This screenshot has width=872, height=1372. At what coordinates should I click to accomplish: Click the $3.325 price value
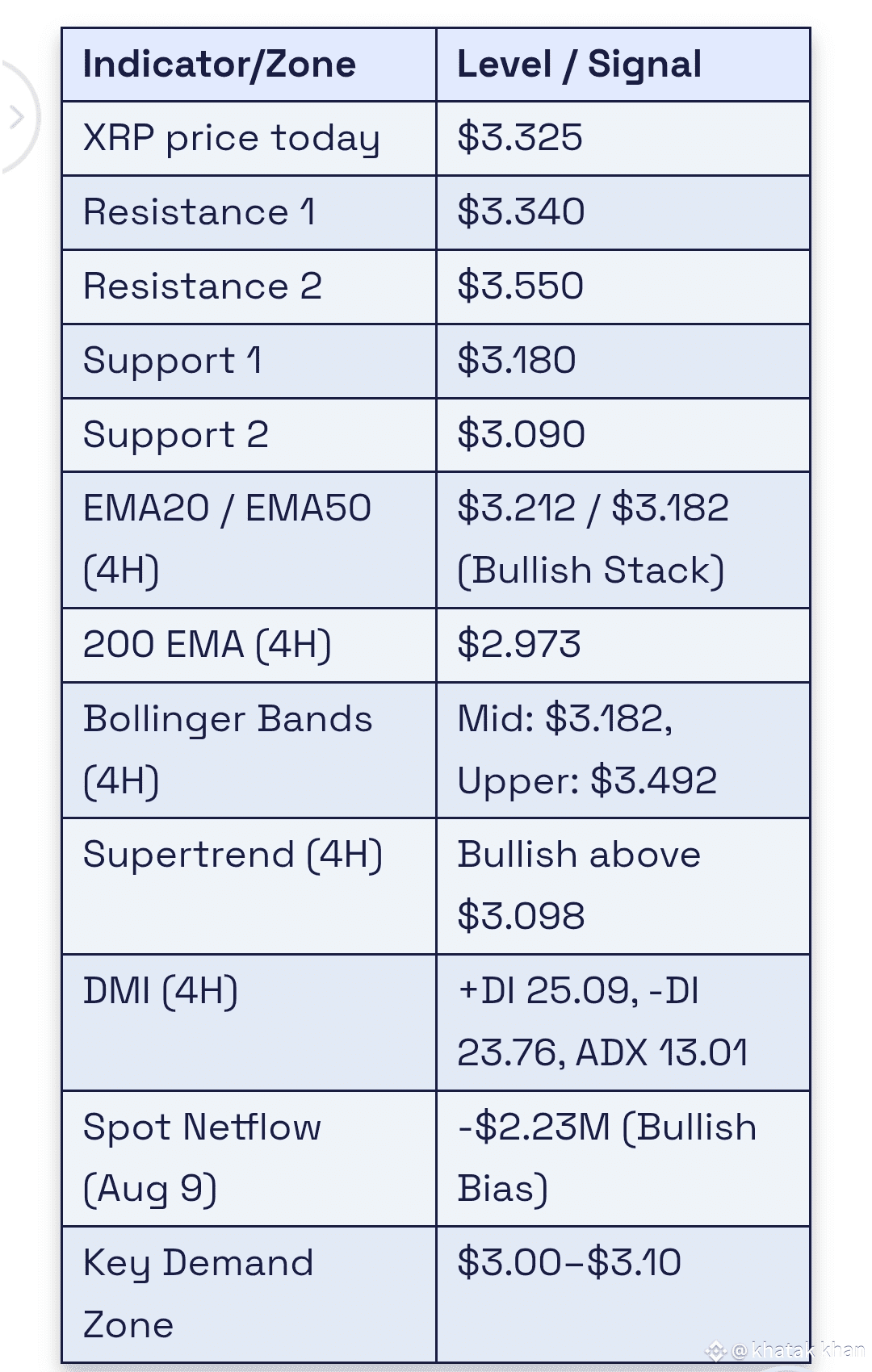[x=520, y=137]
